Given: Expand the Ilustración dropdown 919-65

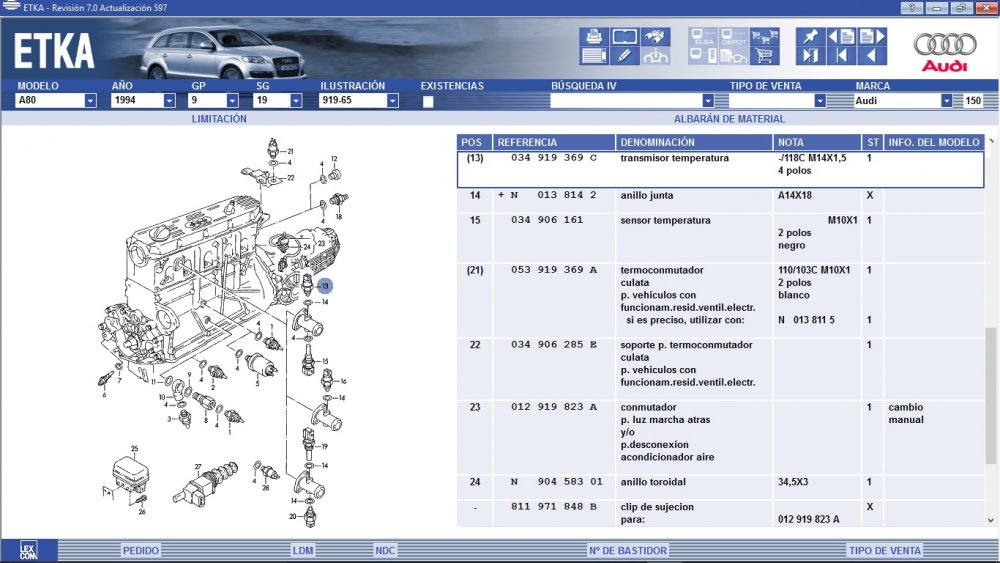Looking at the screenshot, I should pos(392,101).
